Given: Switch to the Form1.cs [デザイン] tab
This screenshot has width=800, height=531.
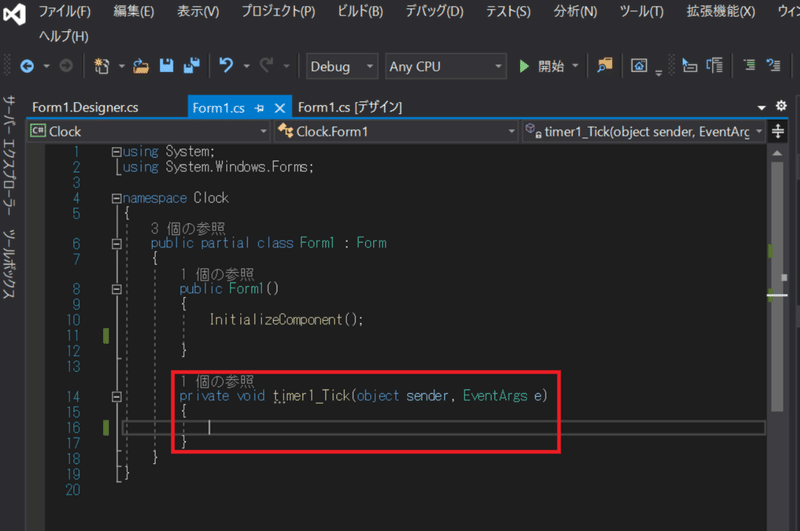Looking at the screenshot, I should tap(350, 108).
